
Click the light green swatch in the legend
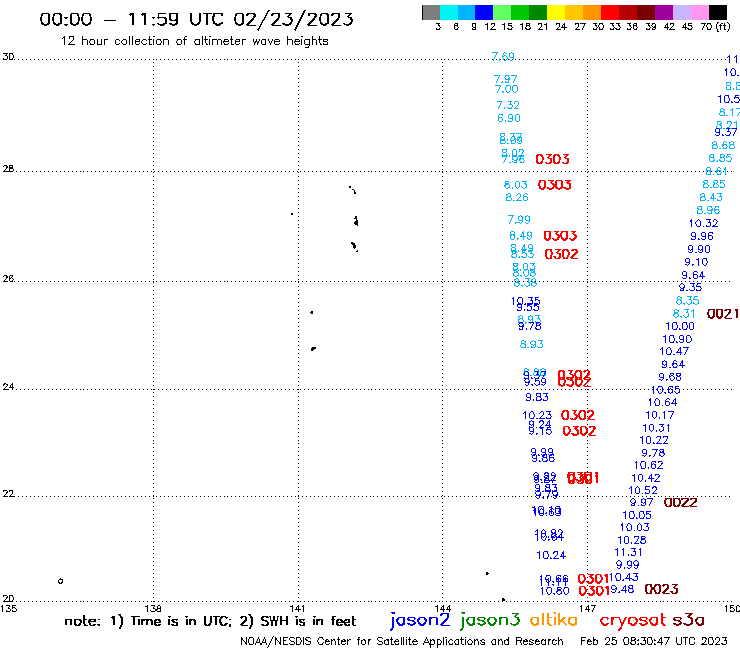tap(502, 12)
